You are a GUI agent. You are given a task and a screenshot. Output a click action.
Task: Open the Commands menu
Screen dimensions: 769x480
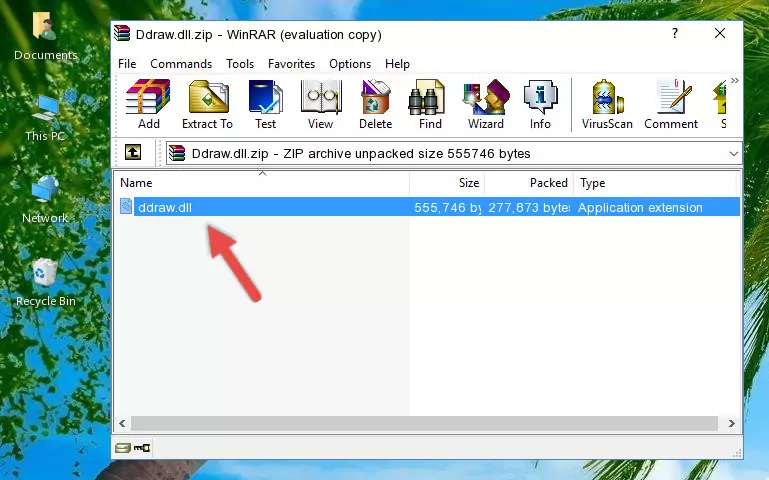(181, 64)
